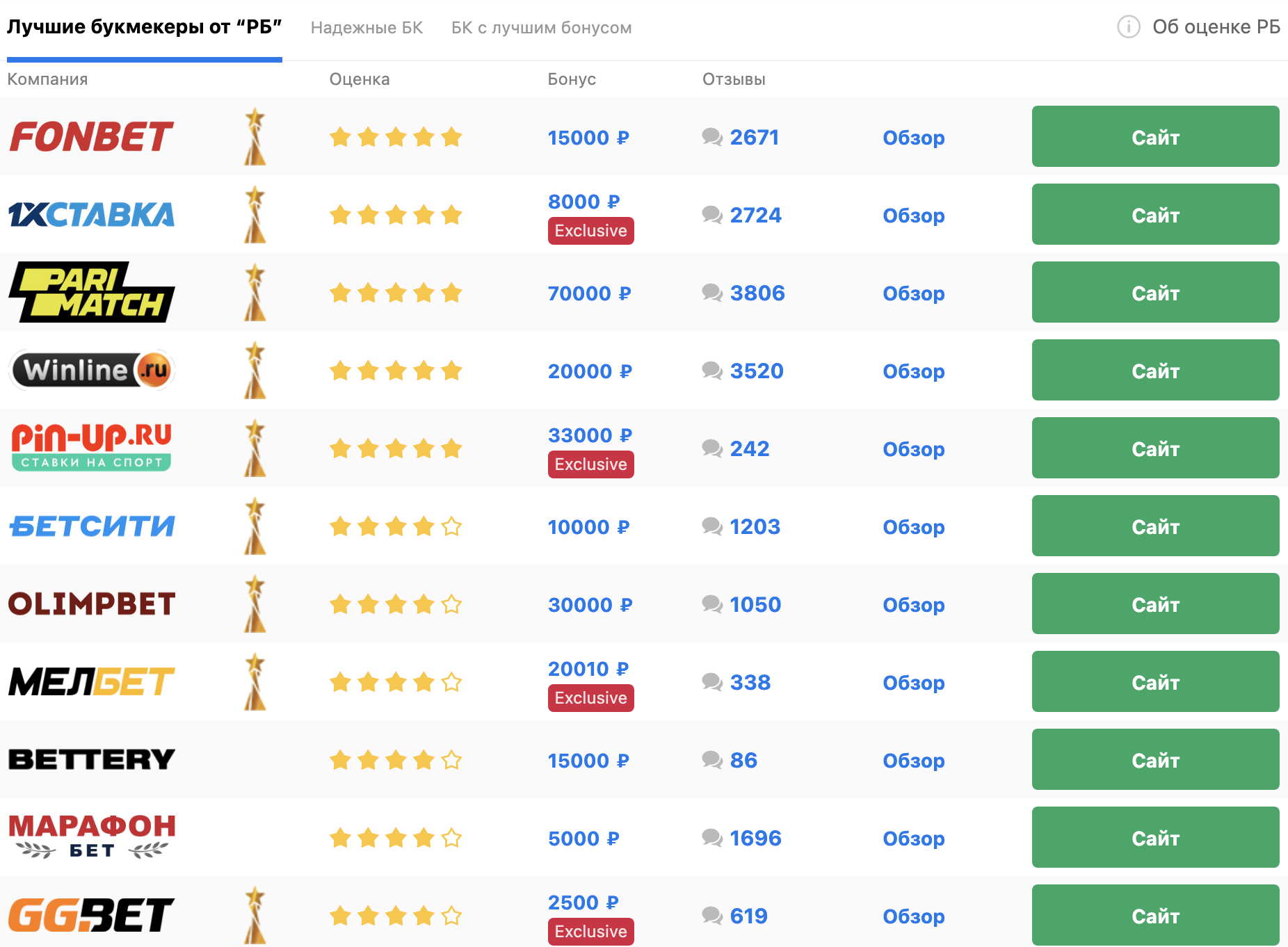Click the star rating in the 1XСтавка row
The height and width of the screenshot is (947, 1288).
coord(396,215)
